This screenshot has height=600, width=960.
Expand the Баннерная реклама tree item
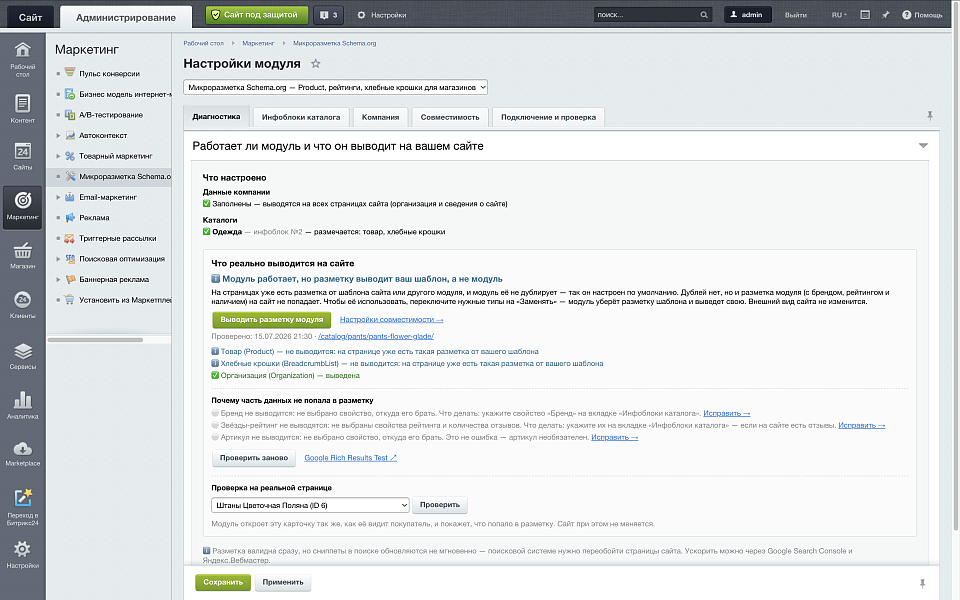(x=58, y=279)
